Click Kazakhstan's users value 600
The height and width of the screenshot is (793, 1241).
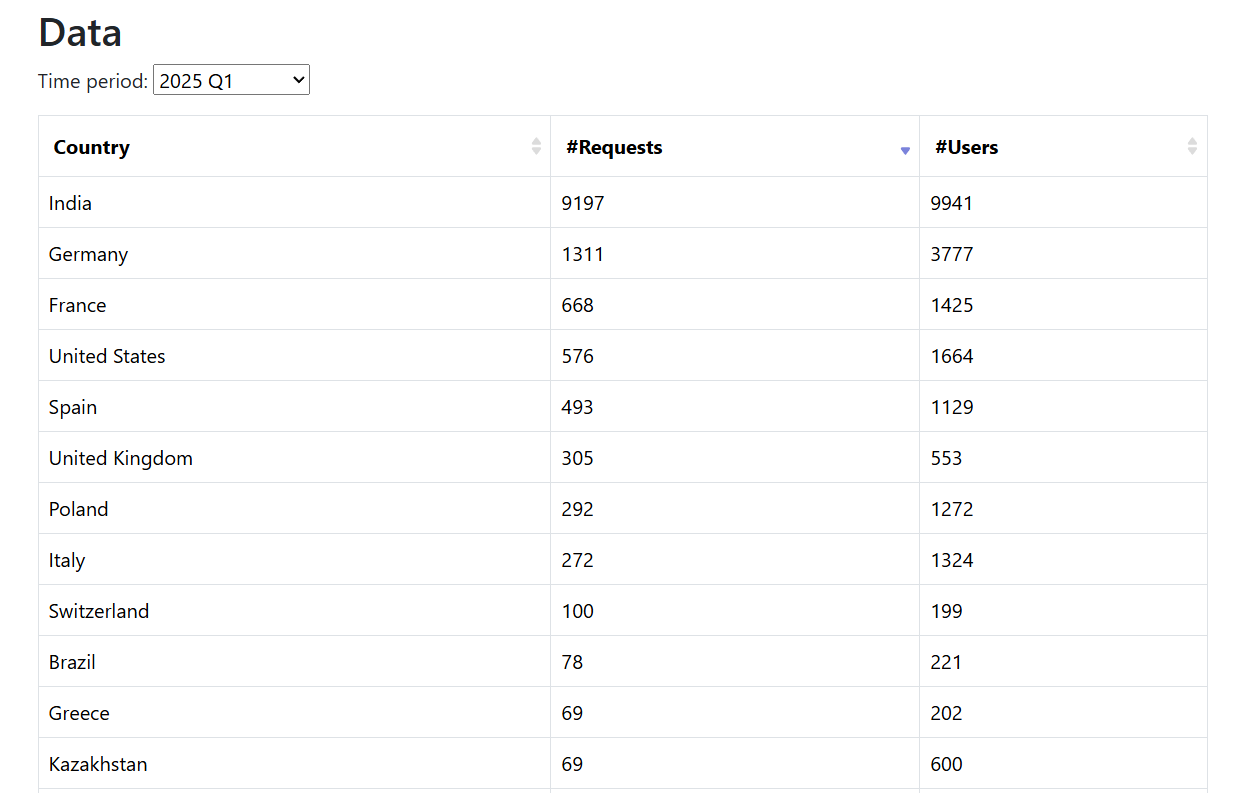click(x=946, y=765)
